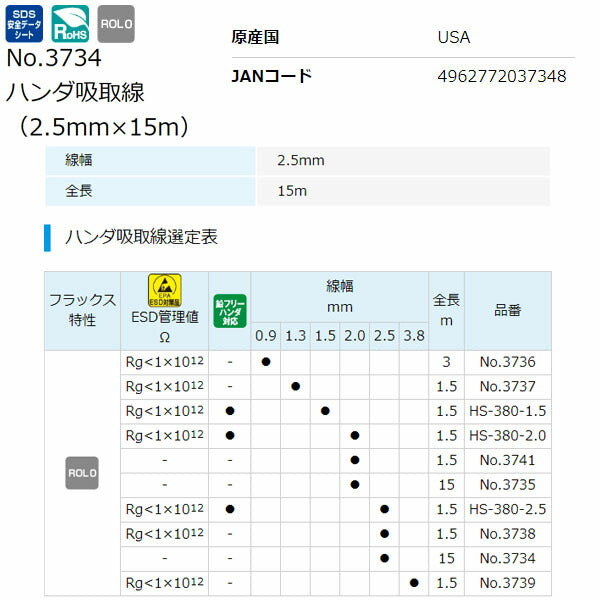
Task: Click the 線幅 label in spec table
Action: click(x=79, y=160)
